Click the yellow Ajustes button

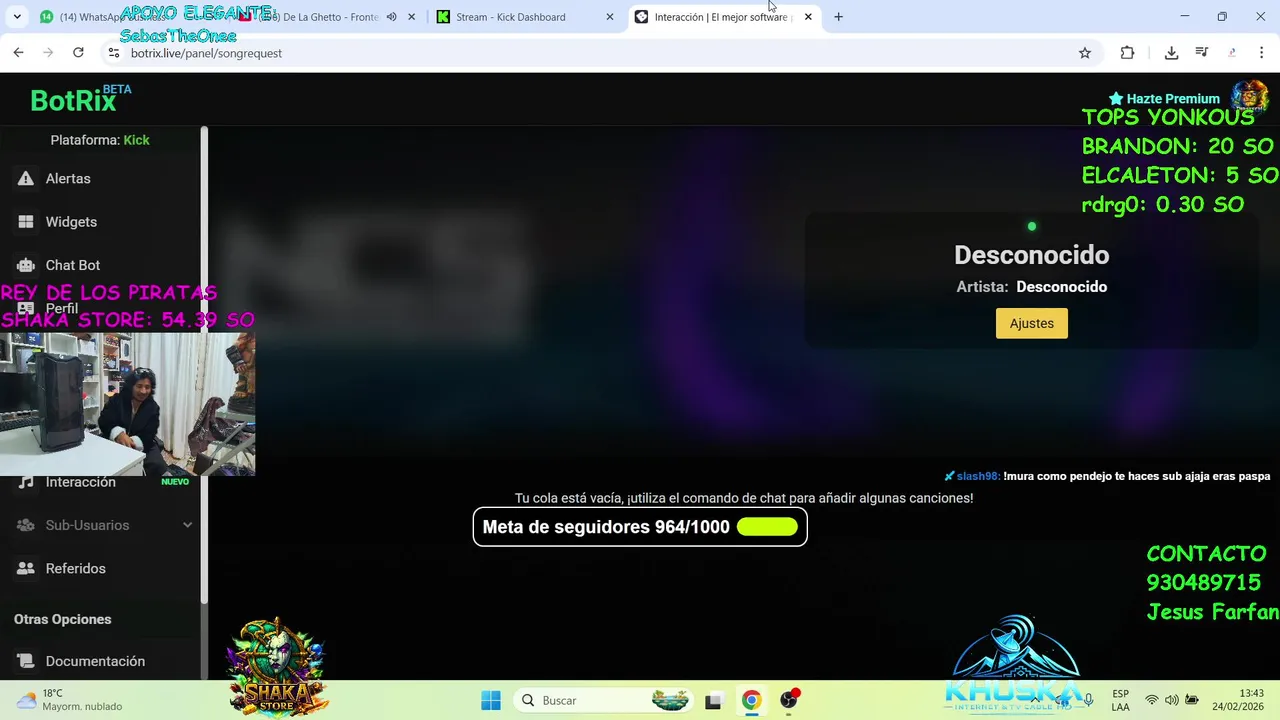coord(1031,323)
